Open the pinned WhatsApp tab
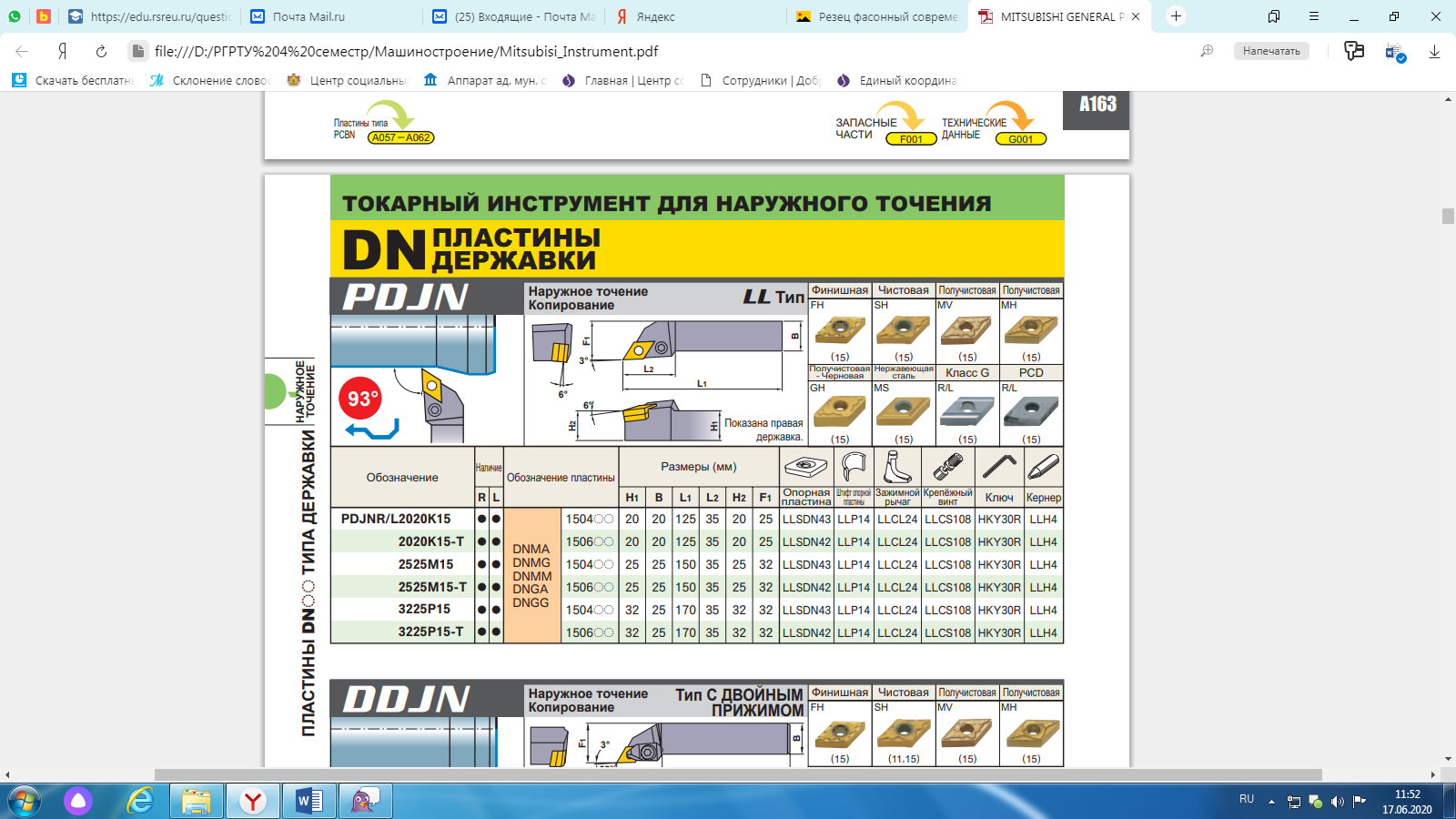1456x819 pixels. 15,16
